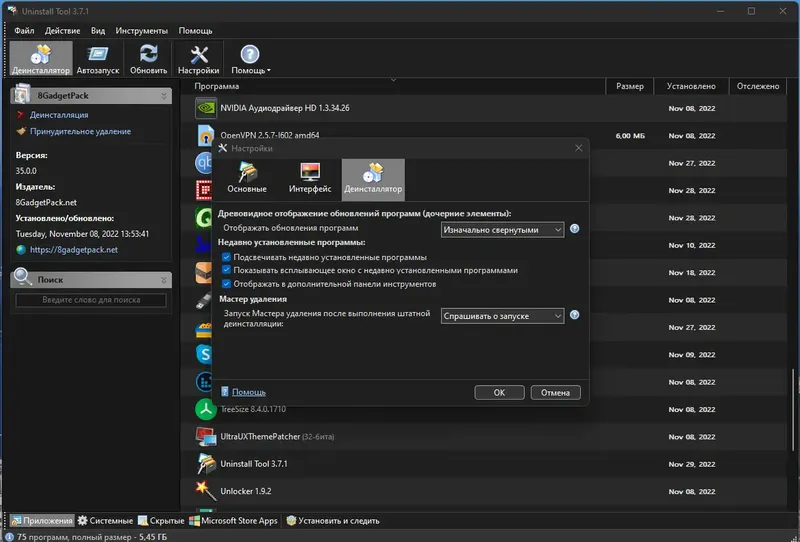Open the Вид menu
This screenshot has width=800, height=542.
pos(98,31)
